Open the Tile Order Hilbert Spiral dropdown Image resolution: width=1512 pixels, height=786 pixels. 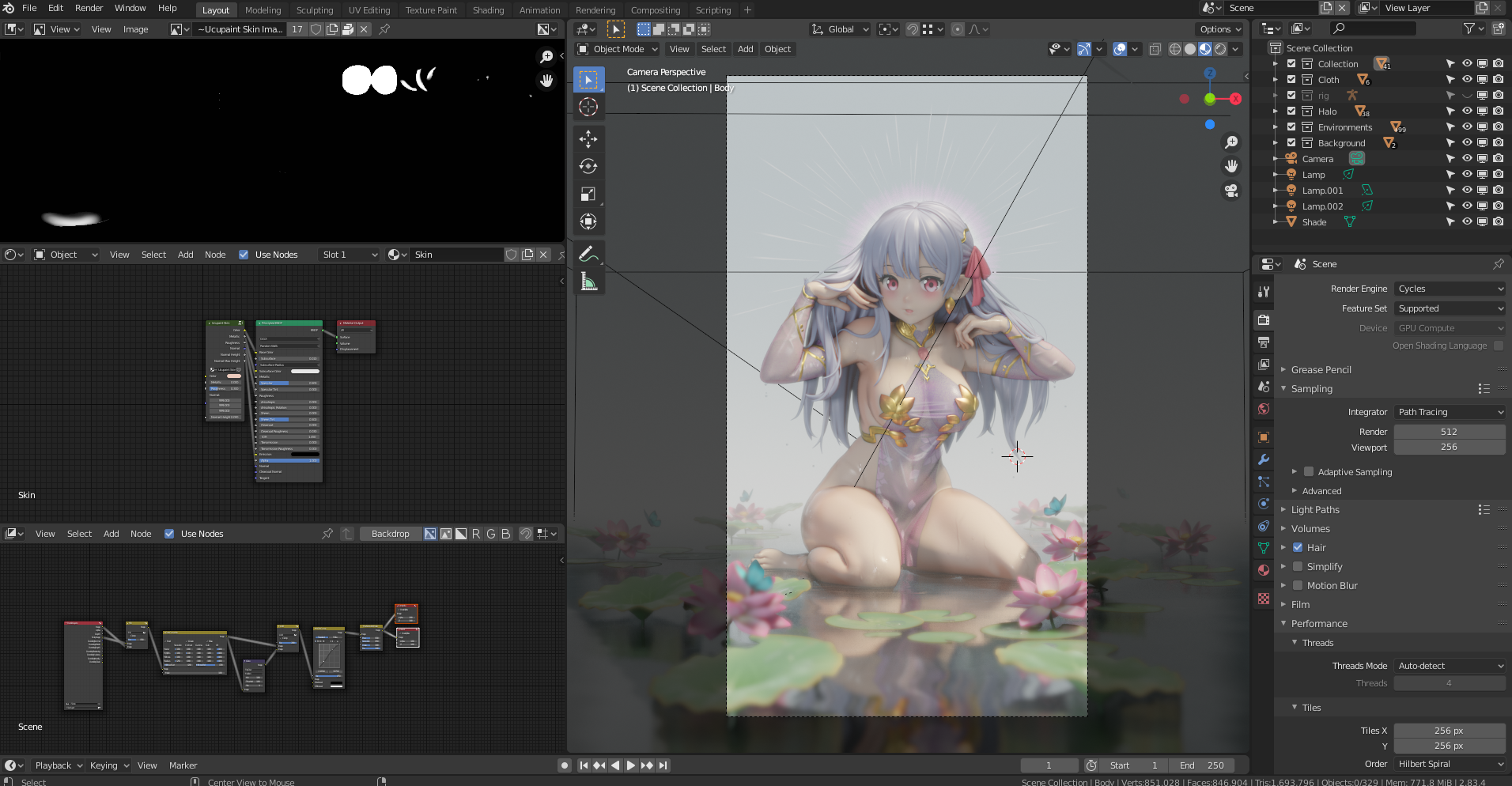click(1450, 764)
